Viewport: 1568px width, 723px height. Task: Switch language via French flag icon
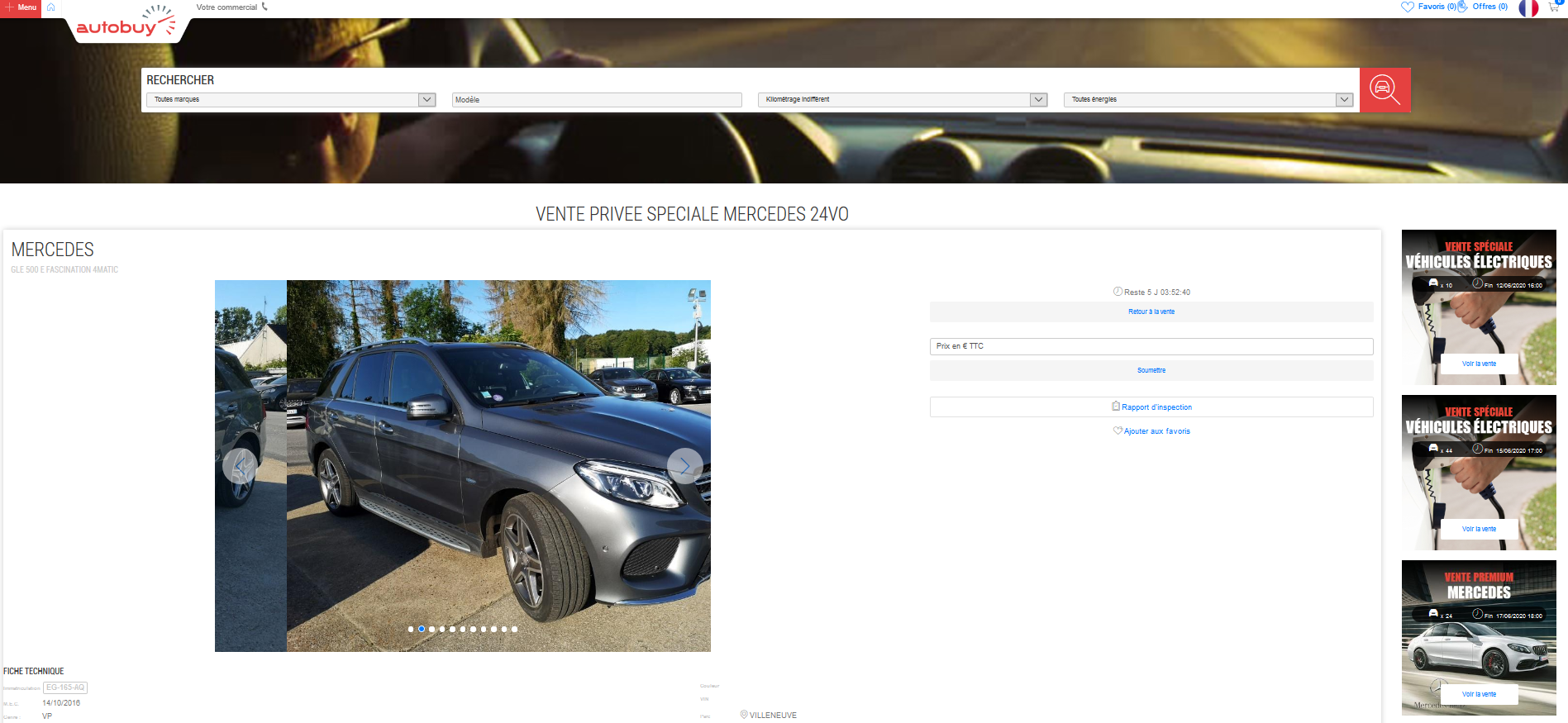click(x=1528, y=8)
